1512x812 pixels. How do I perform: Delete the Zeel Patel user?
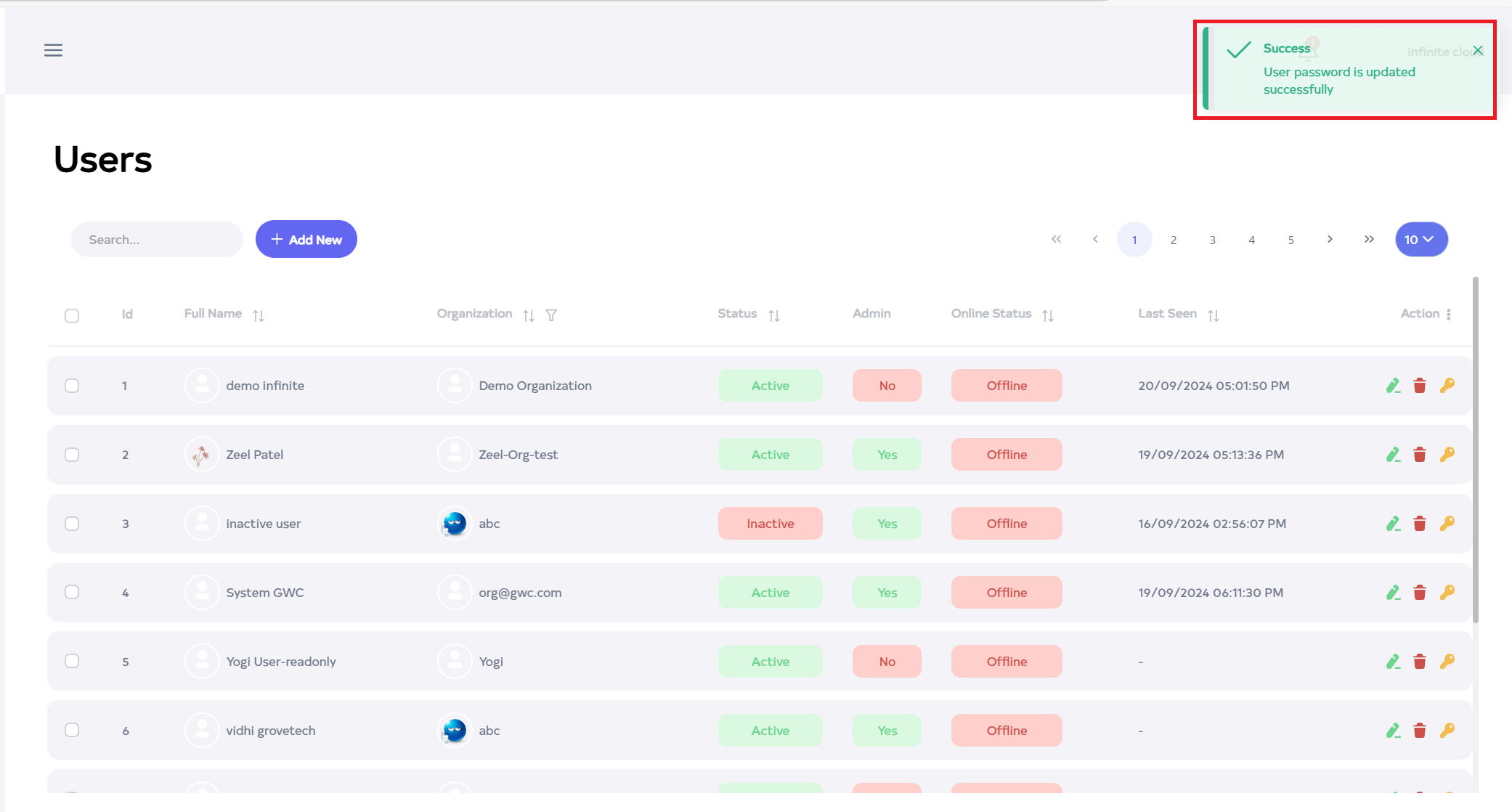click(1420, 455)
